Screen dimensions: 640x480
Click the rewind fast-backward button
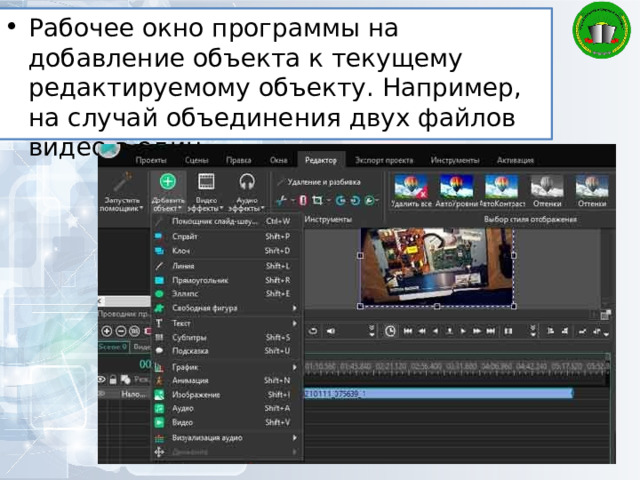(422, 331)
